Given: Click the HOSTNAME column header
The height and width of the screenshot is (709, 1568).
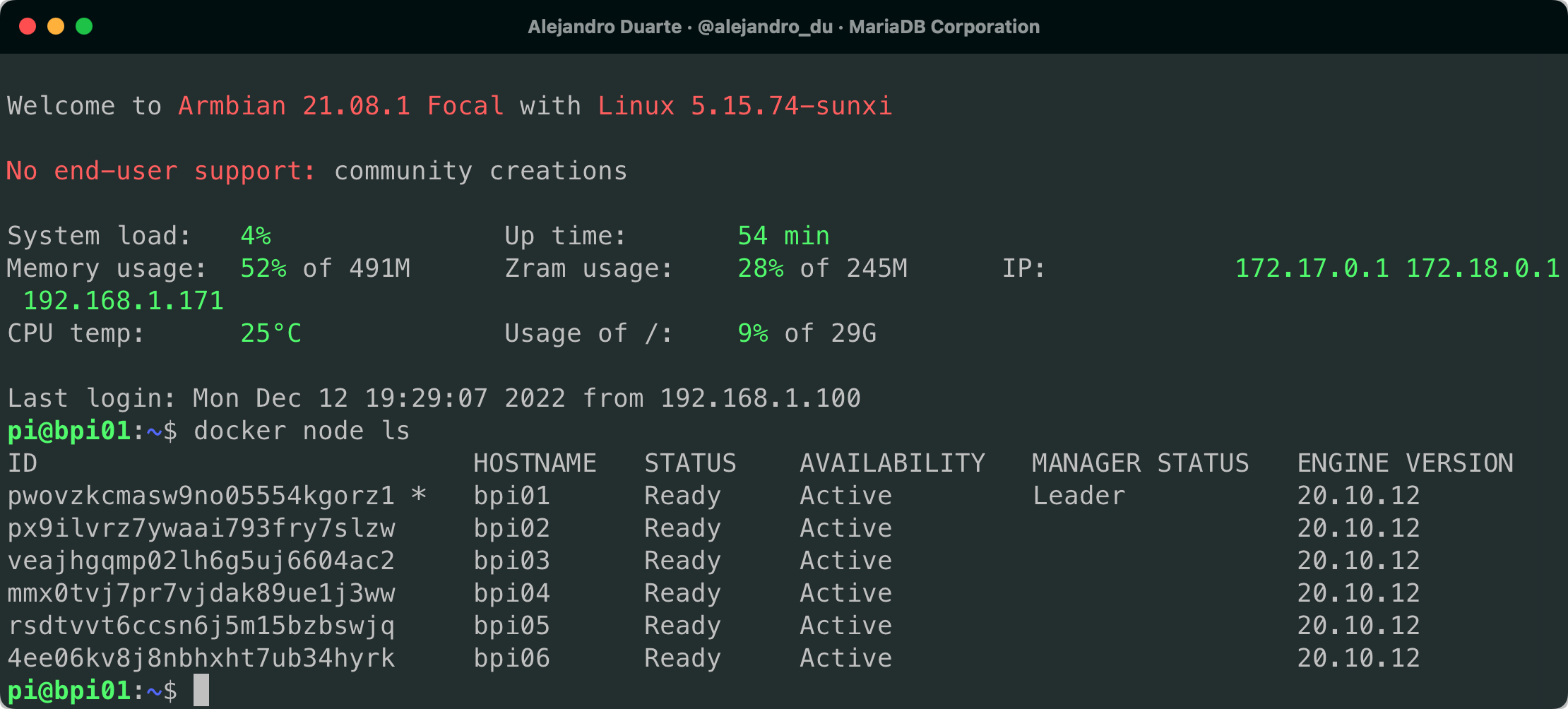Looking at the screenshot, I should (535, 463).
